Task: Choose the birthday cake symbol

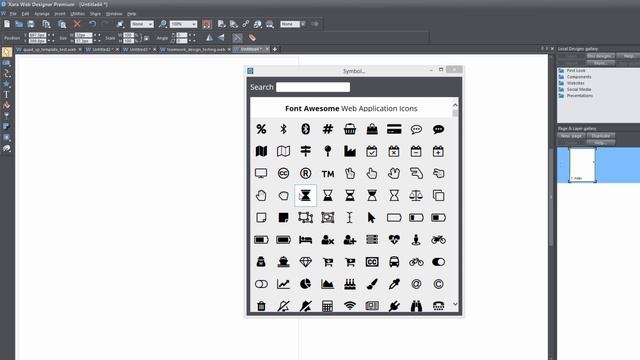Action: pyautogui.click(x=350, y=284)
